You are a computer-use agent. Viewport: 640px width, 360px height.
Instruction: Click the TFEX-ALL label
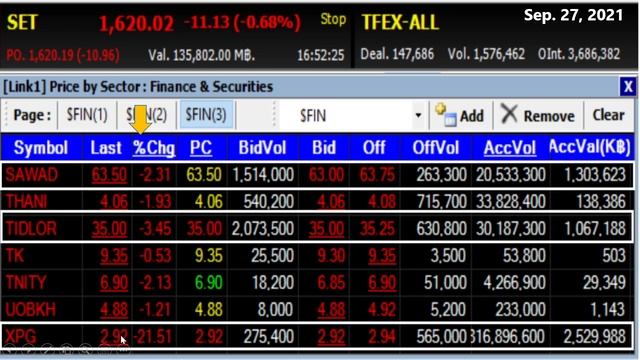(400, 22)
